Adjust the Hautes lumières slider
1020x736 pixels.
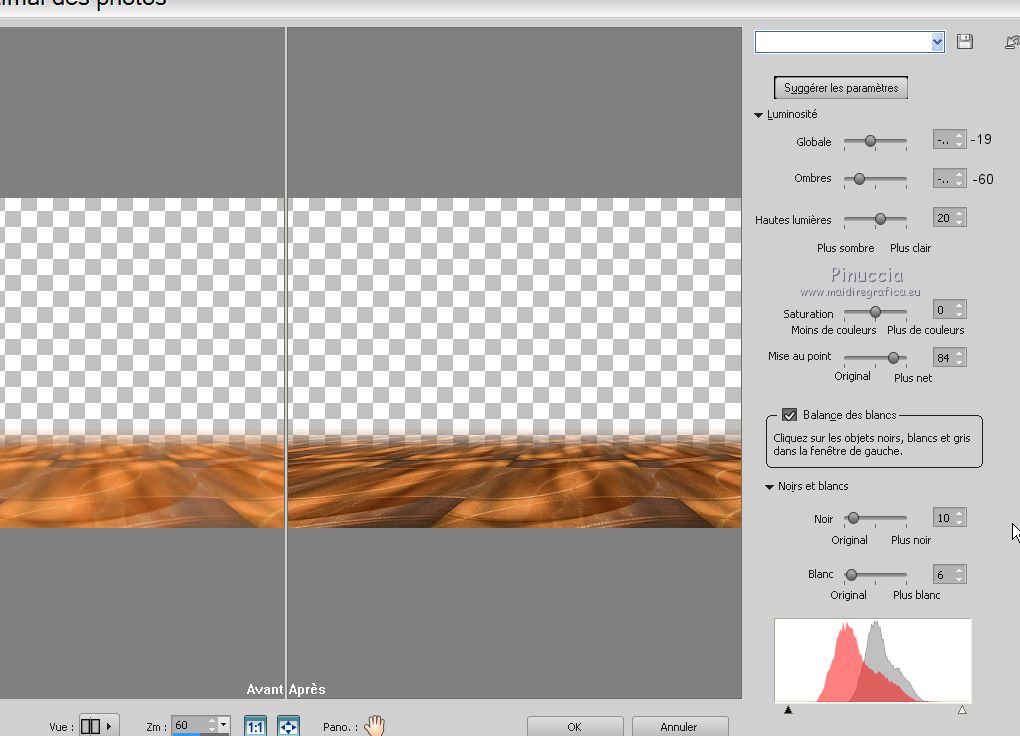[880, 219]
